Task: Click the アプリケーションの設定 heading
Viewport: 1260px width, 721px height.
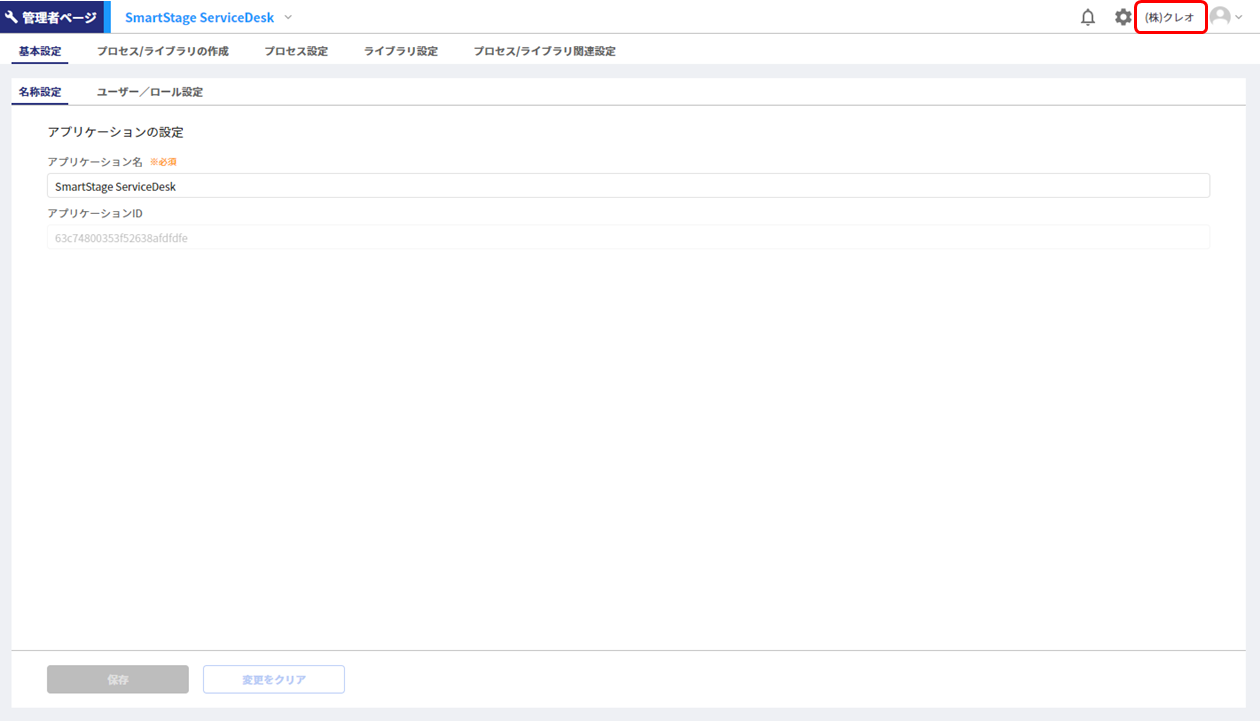Action: pyautogui.click(x=116, y=132)
